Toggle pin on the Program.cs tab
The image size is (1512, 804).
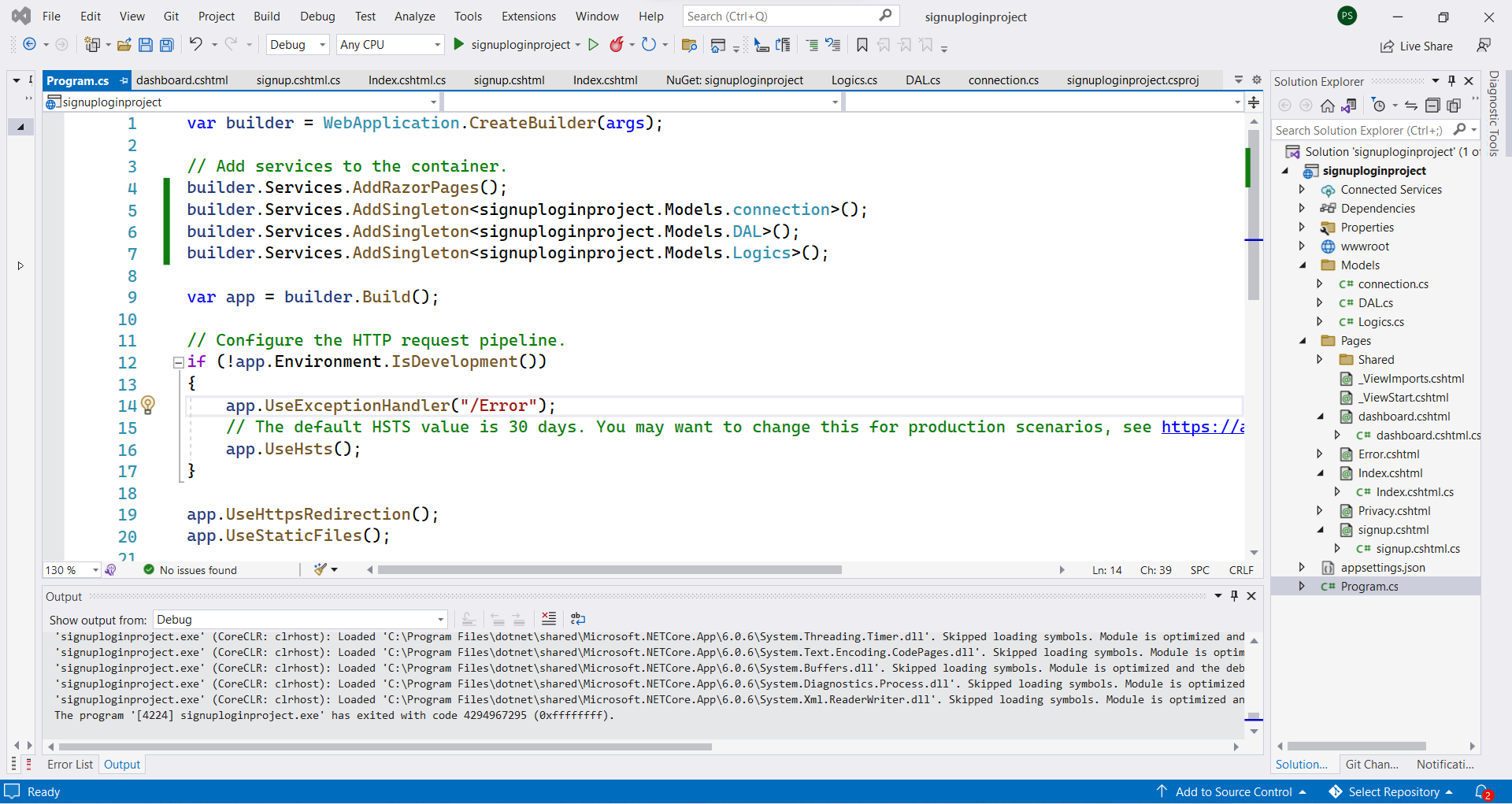[x=124, y=81]
